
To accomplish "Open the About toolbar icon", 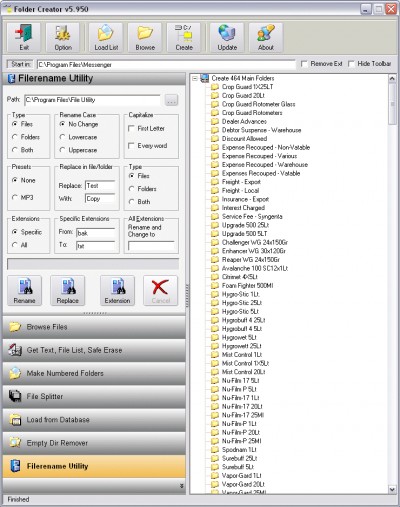I will [266, 37].
